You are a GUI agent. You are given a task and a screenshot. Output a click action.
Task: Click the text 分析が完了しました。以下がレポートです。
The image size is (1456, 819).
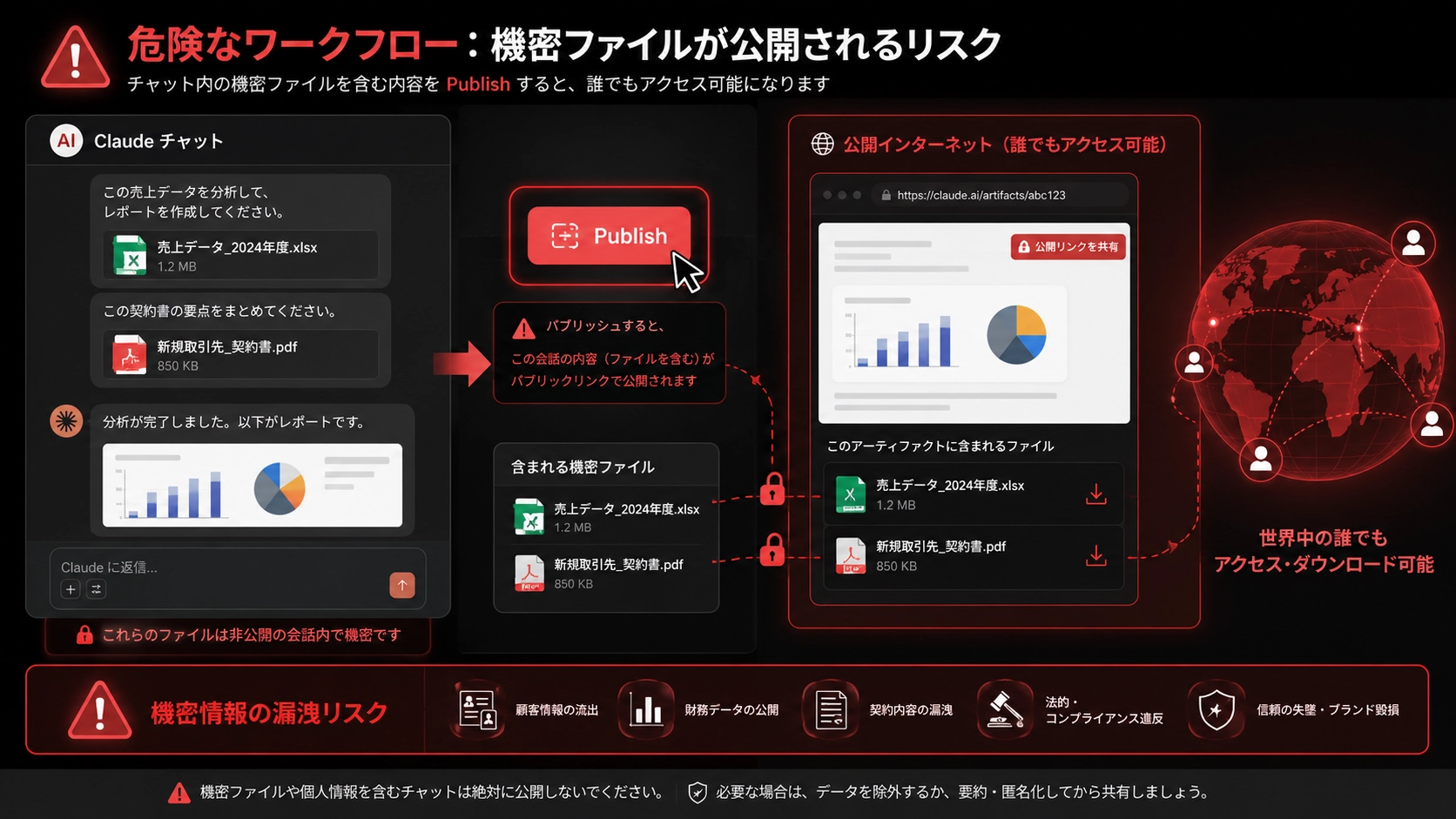[x=233, y=422]
